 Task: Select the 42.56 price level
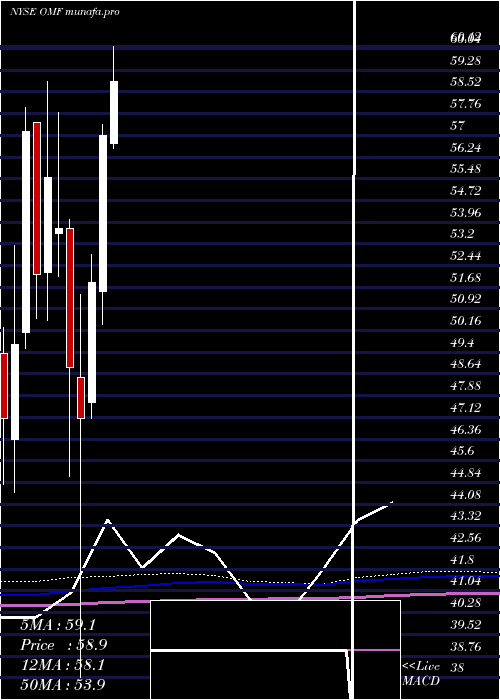[x=465, y=538]
